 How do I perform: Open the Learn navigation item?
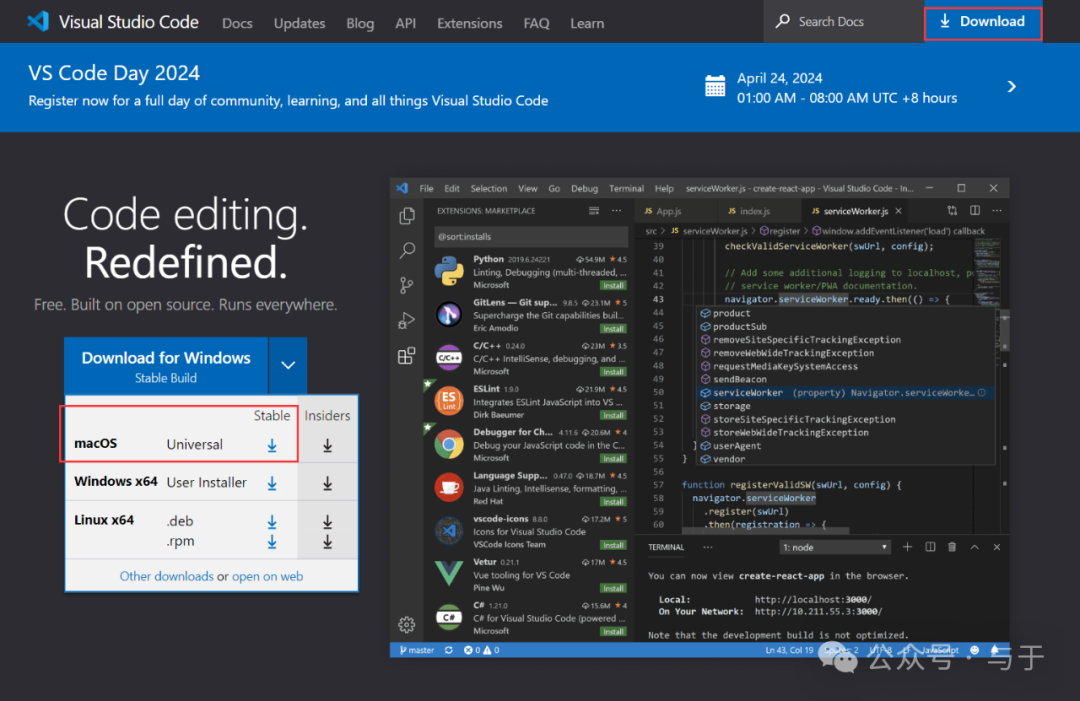pos(587,23)
